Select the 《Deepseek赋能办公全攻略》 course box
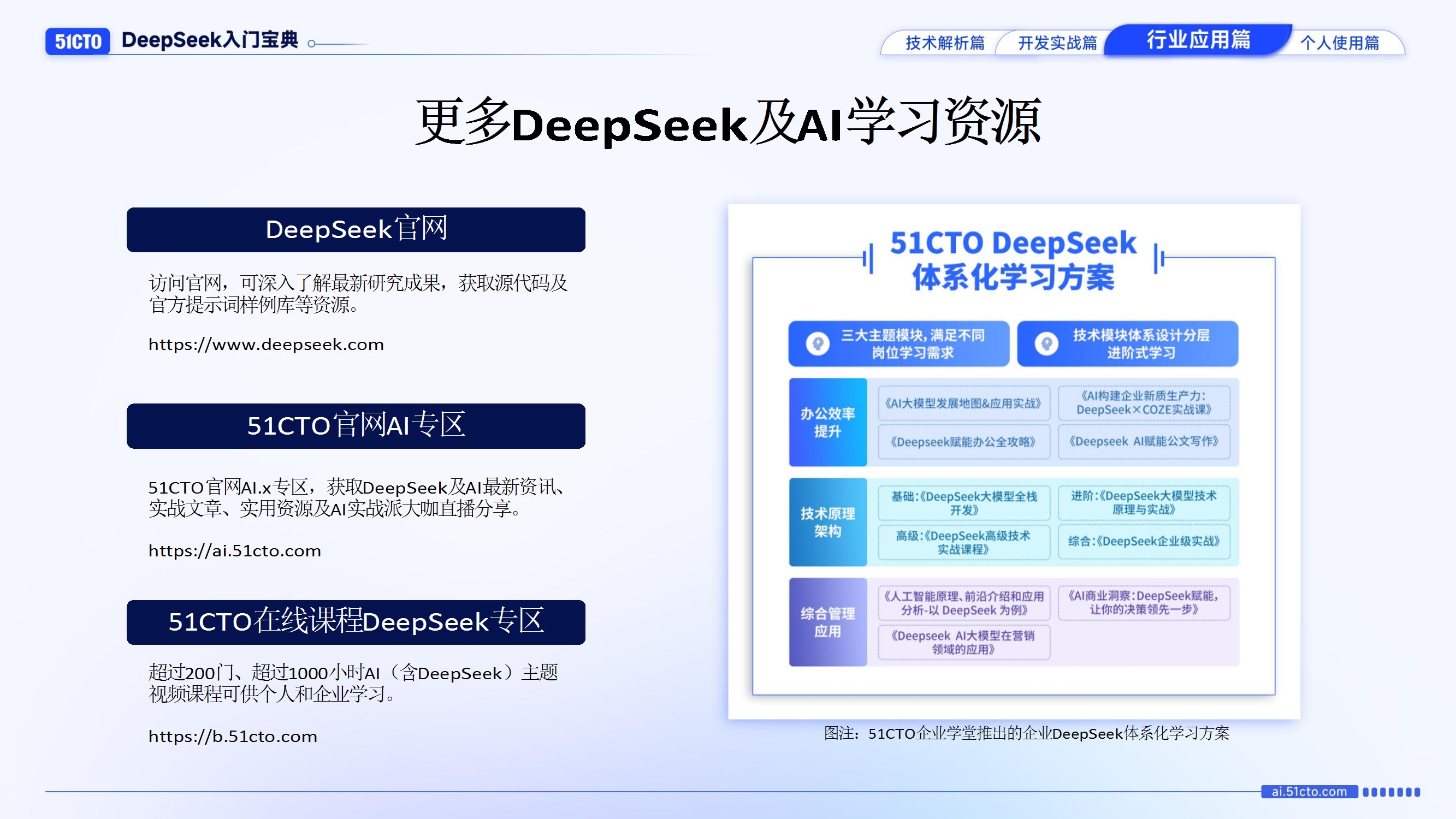Viewport: 1456px width, 819px height. coord(963,441)
